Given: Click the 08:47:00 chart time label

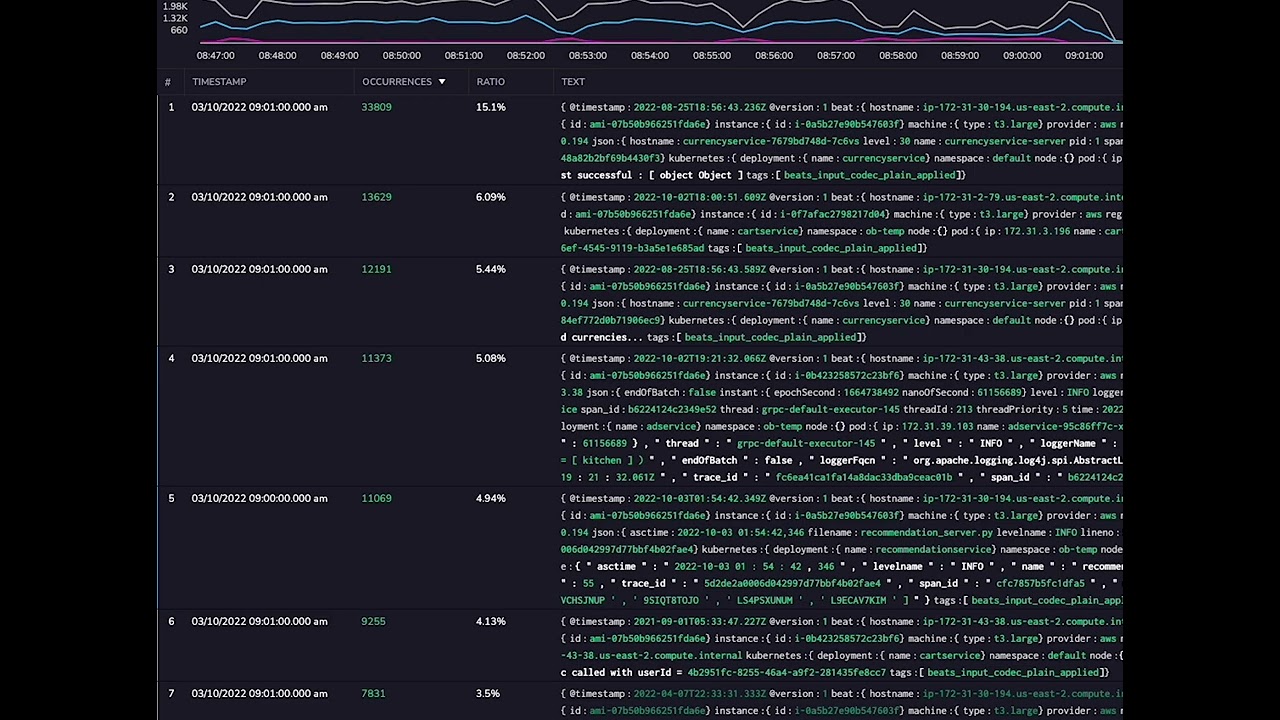Looking at the screenshot, I should [215, 56].
